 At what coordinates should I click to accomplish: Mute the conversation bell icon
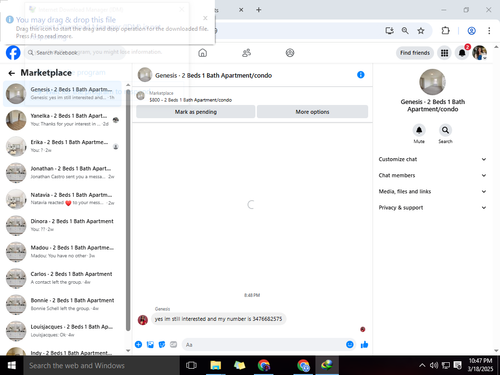click(419, 130)
